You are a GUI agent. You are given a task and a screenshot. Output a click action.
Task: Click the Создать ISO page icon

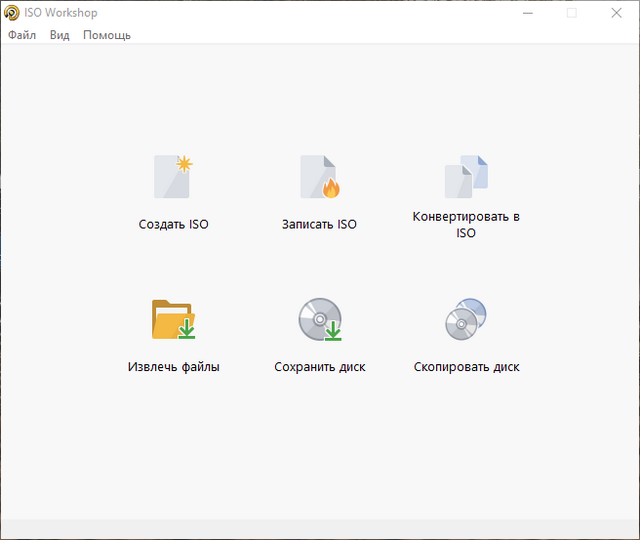tap(173, 177)
